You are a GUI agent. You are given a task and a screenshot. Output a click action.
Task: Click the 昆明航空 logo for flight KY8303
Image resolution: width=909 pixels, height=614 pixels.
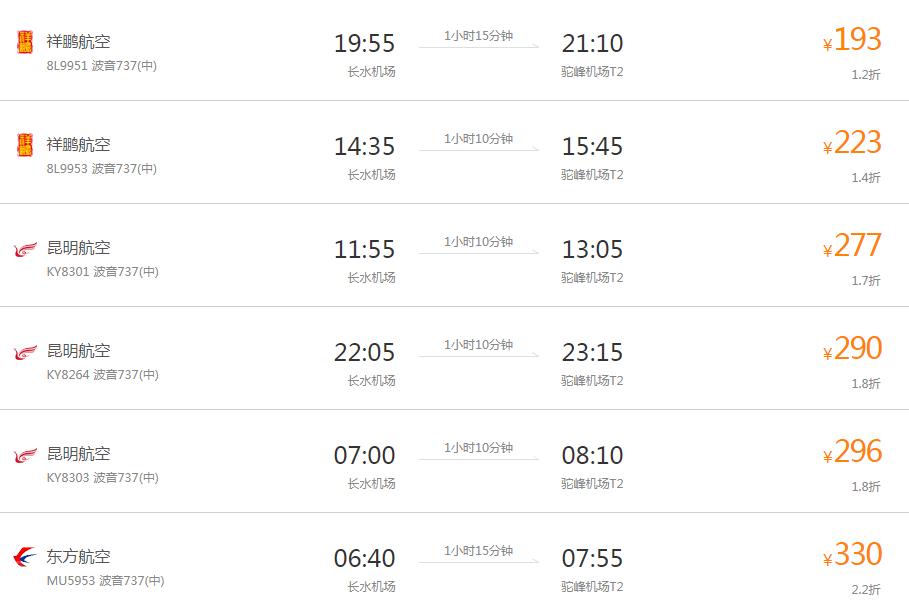point(25,455)
